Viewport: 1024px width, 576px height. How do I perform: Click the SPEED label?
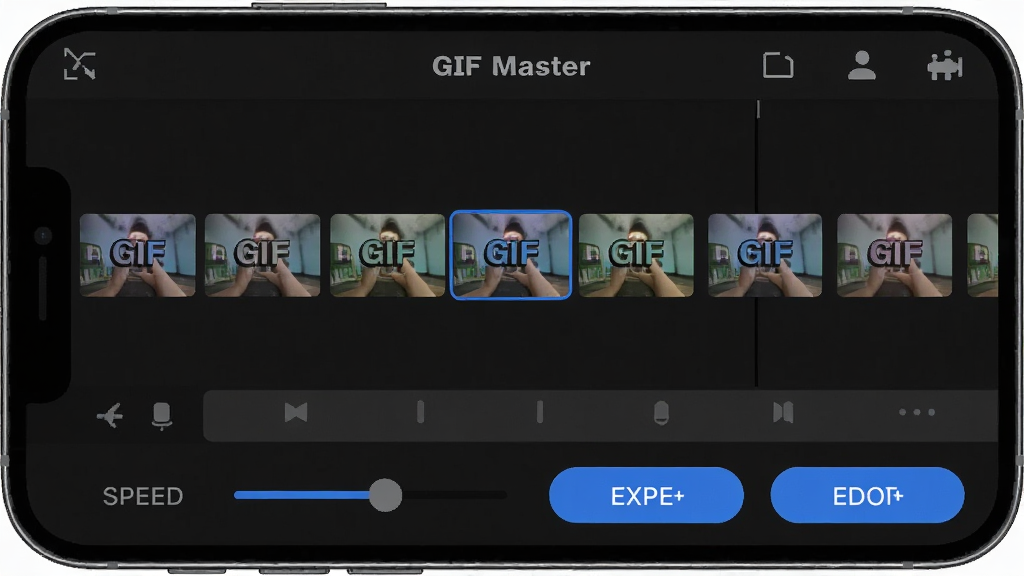pyautogui.click(x=143, y=496)
